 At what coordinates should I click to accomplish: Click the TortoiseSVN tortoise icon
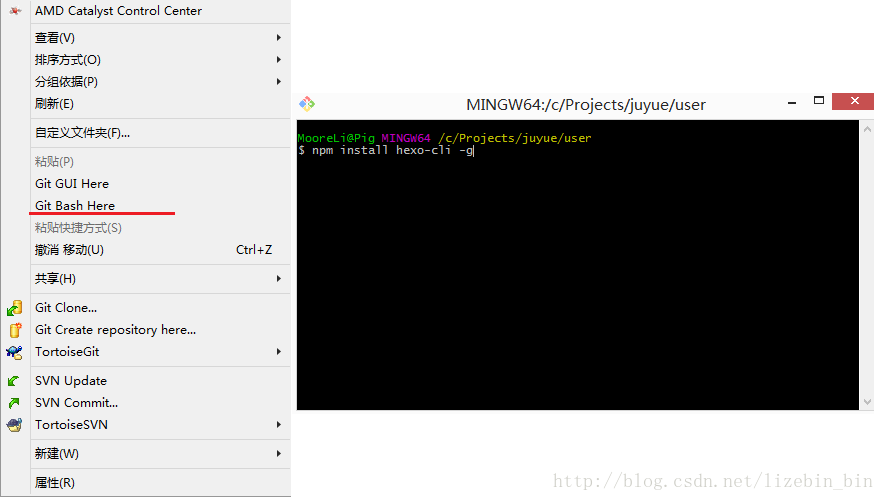(14, 425)
